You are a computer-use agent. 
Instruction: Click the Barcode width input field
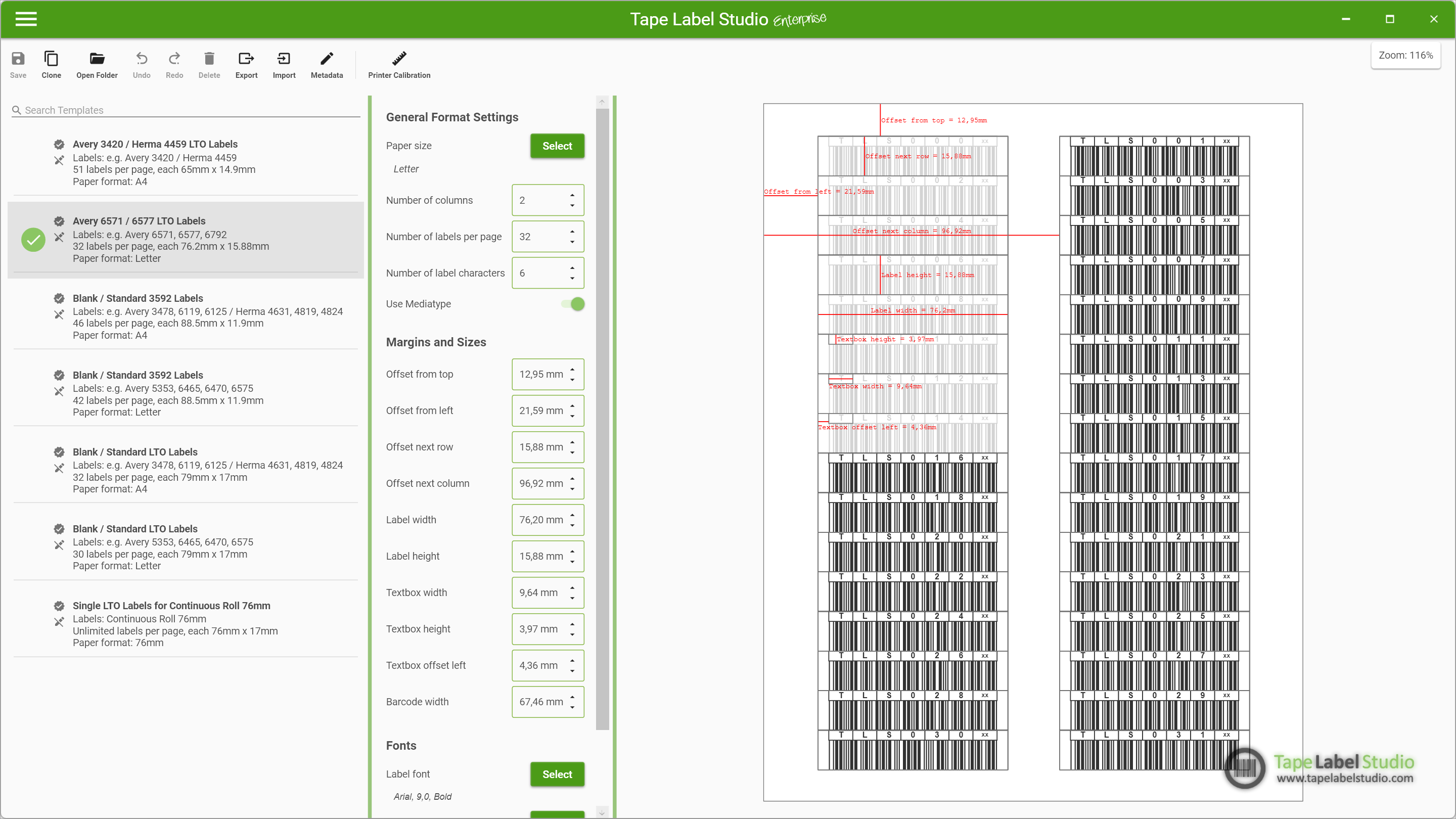pos(547,702)
